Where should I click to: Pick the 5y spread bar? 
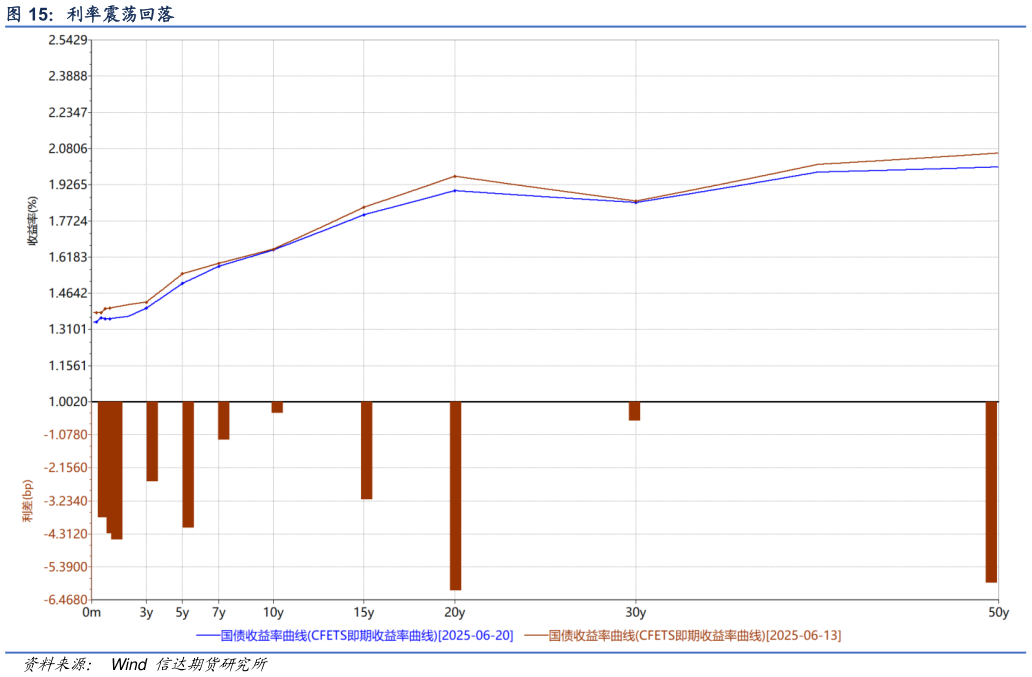pos(188,464)
